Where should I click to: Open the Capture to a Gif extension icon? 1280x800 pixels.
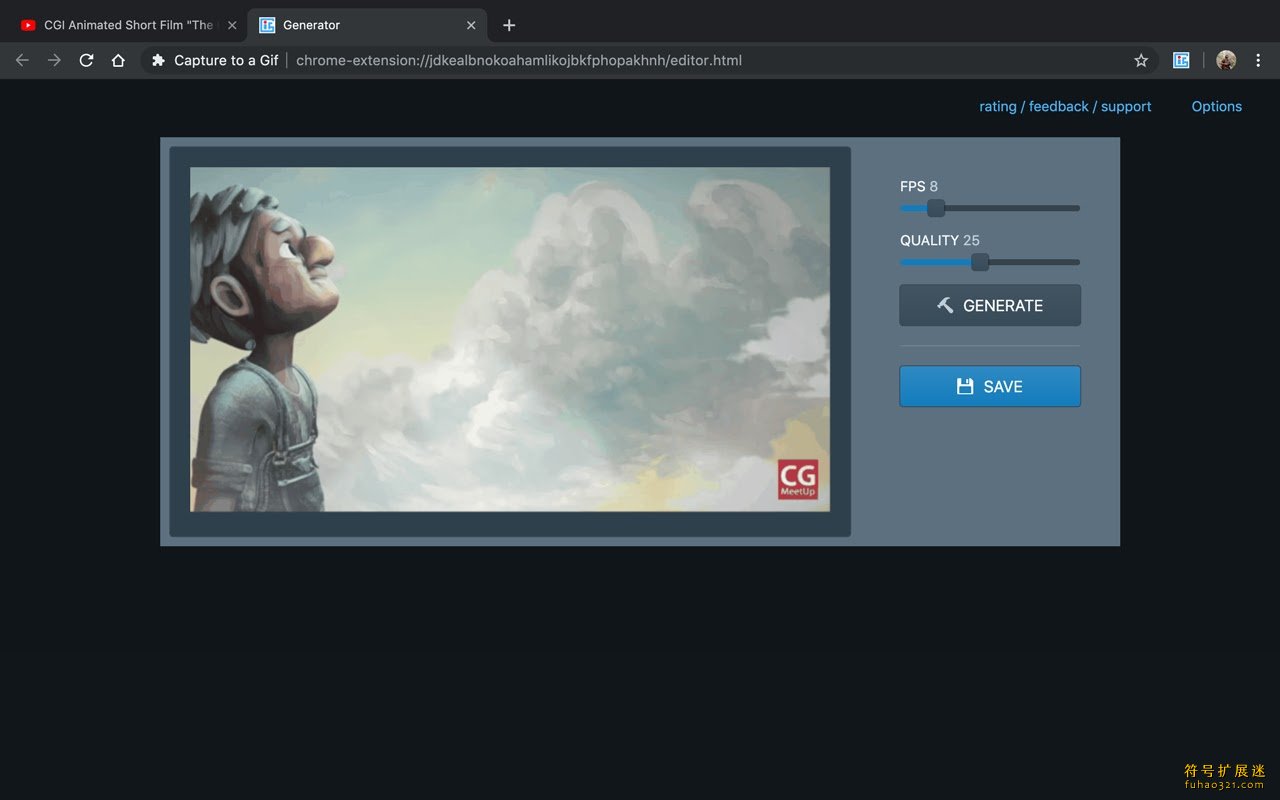(x=1181, y=60)
